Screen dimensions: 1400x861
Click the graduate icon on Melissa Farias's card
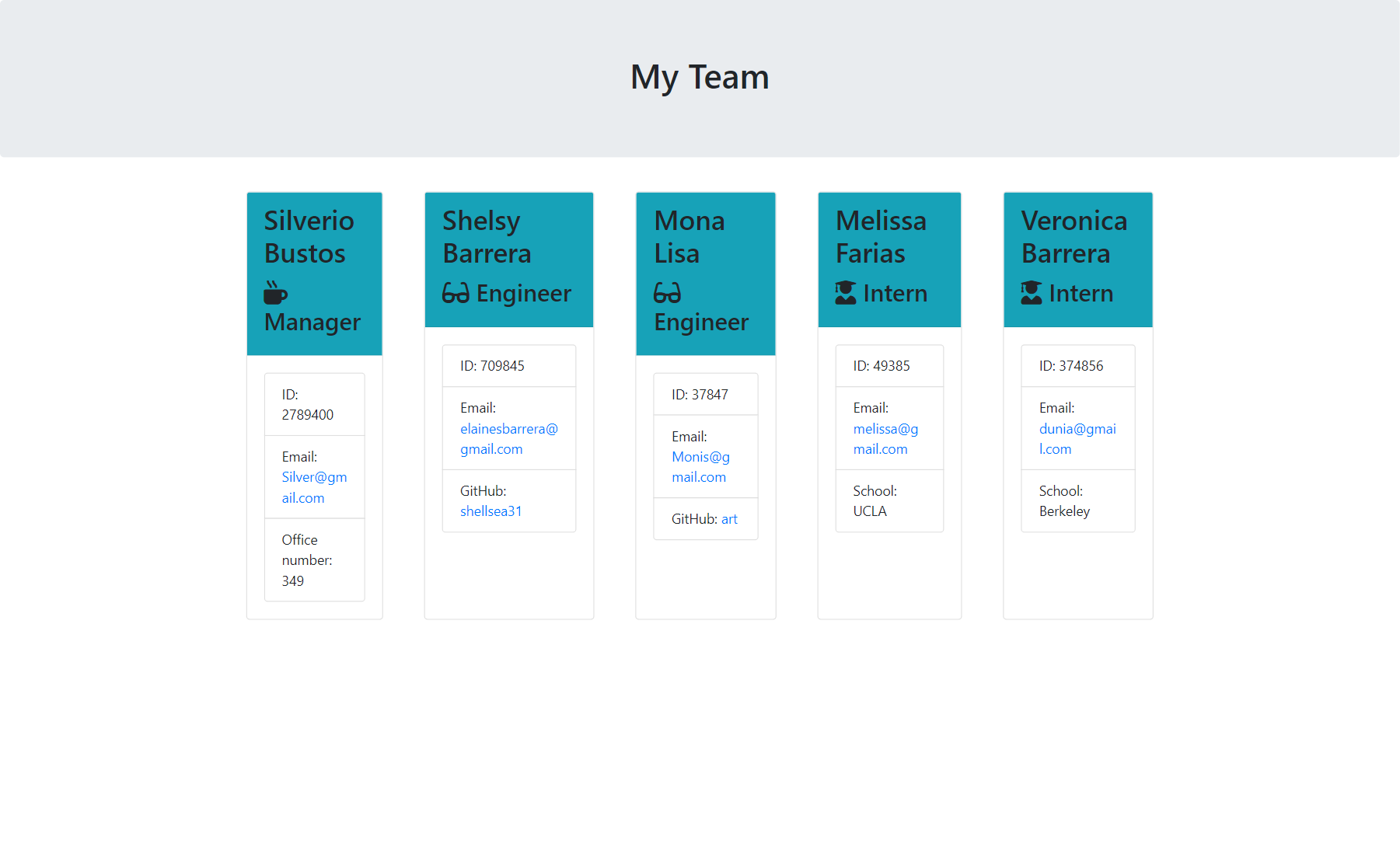[x=846, y=293]
